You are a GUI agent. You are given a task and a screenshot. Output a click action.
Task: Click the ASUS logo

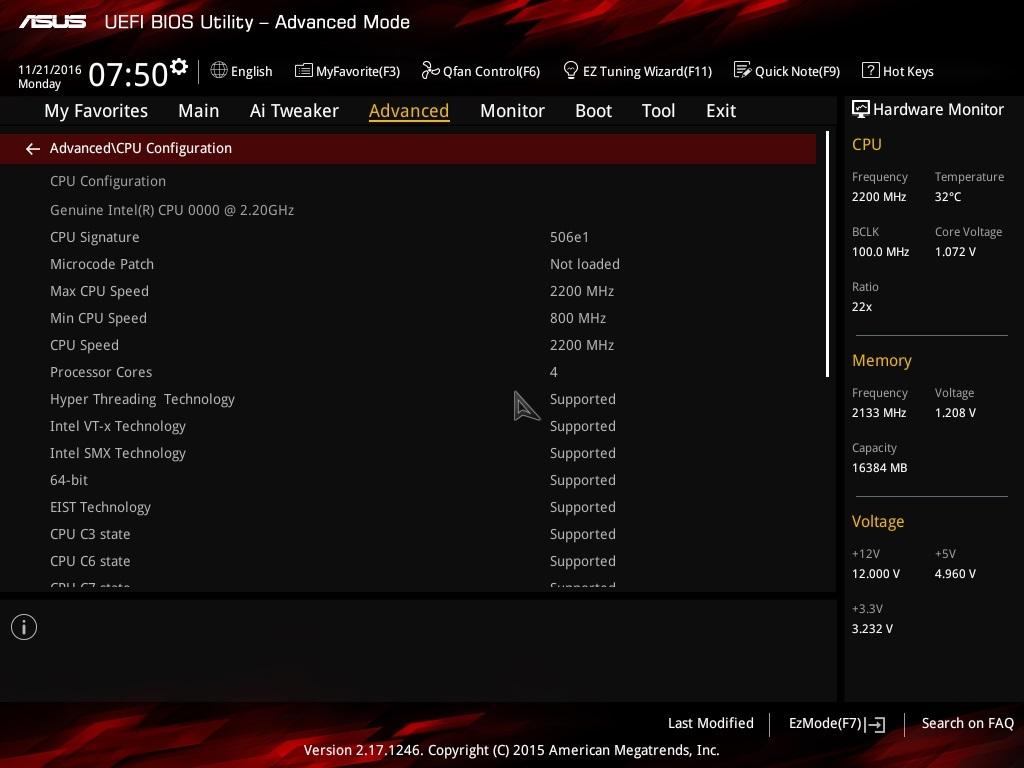point(52,22)
